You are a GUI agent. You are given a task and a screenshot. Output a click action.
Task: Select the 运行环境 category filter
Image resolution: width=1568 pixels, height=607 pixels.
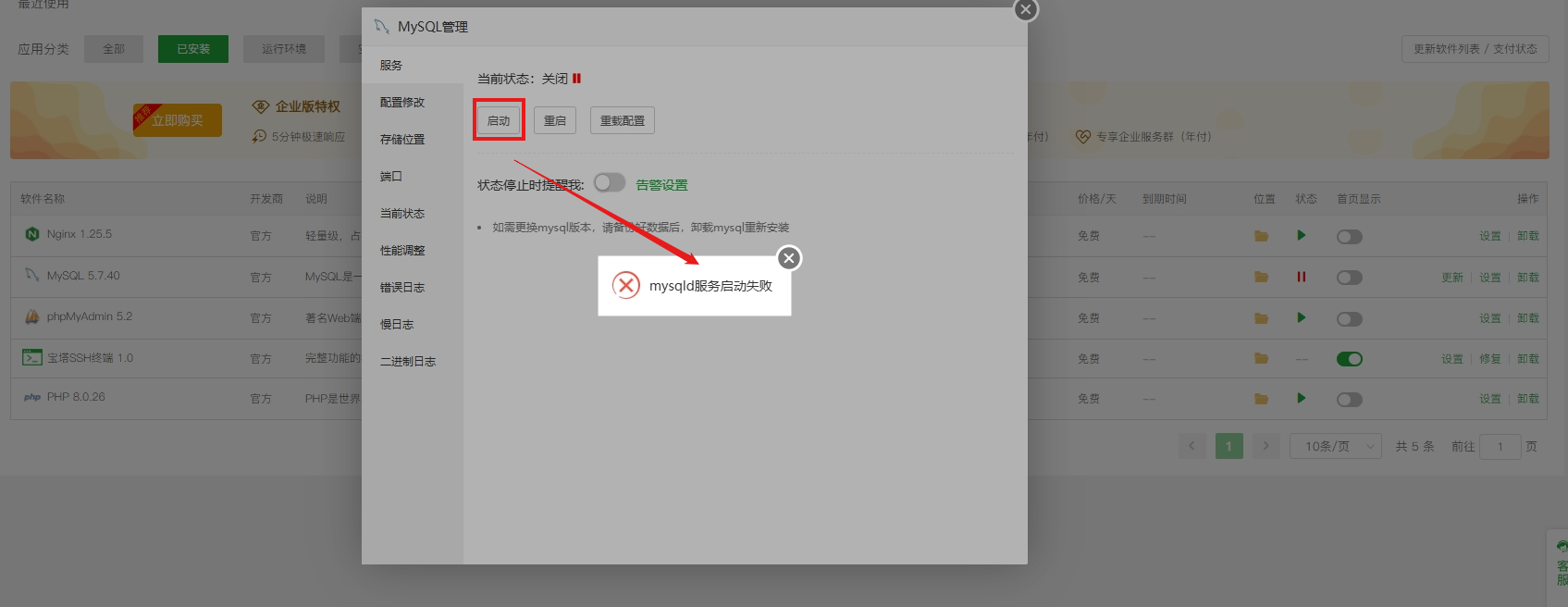(284, 49)
